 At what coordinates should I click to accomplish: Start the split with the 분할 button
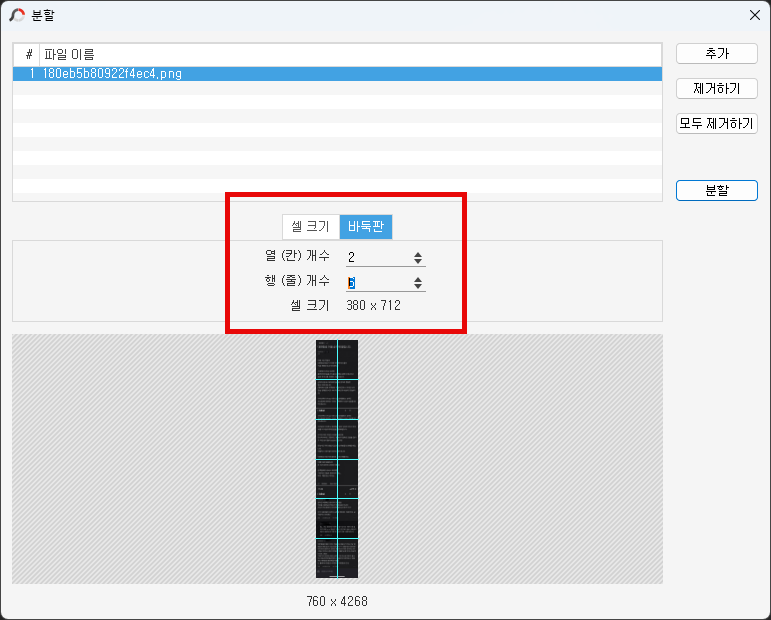coord(716,190)
